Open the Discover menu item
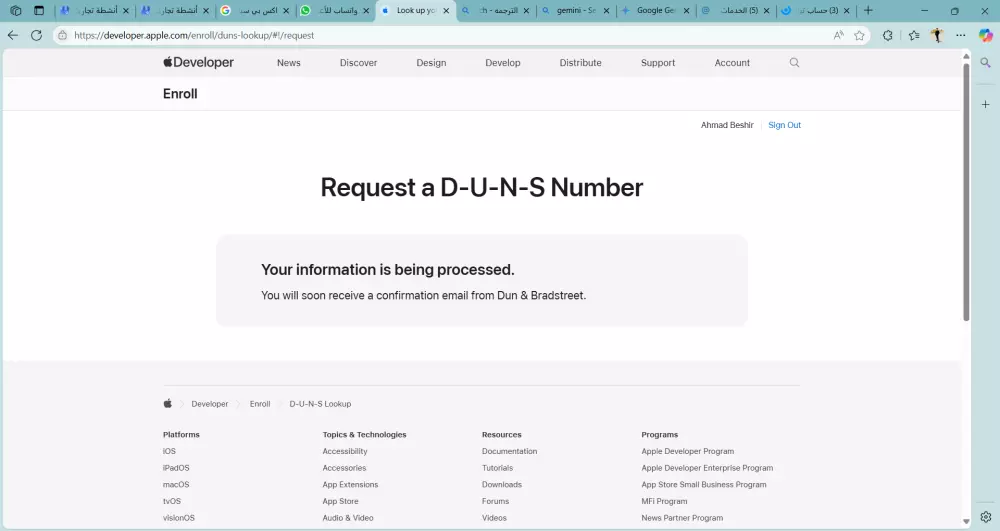 (358, 62)
